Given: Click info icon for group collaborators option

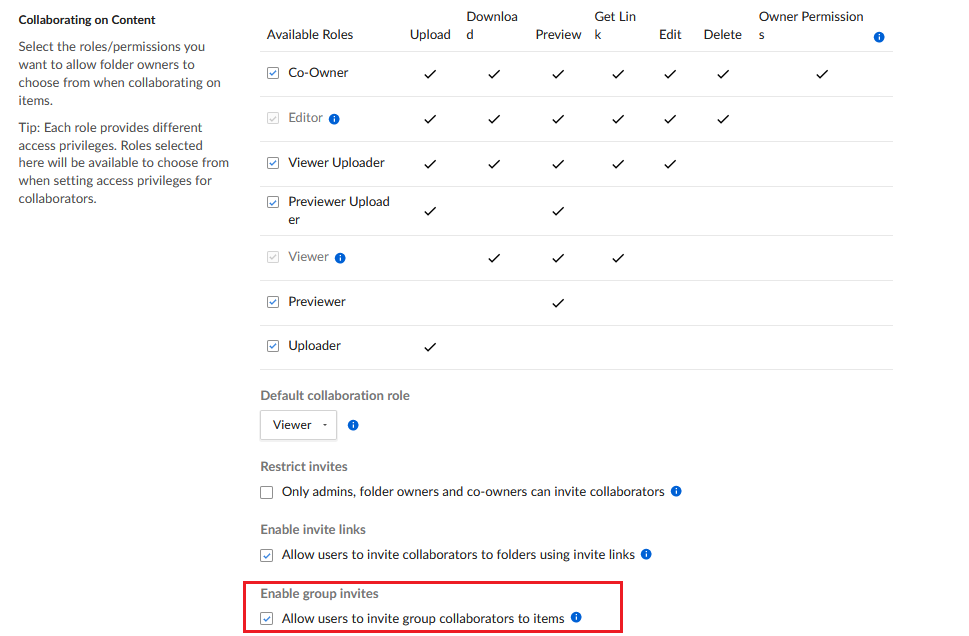Looking at the screenshot, I should coord(576,617).
